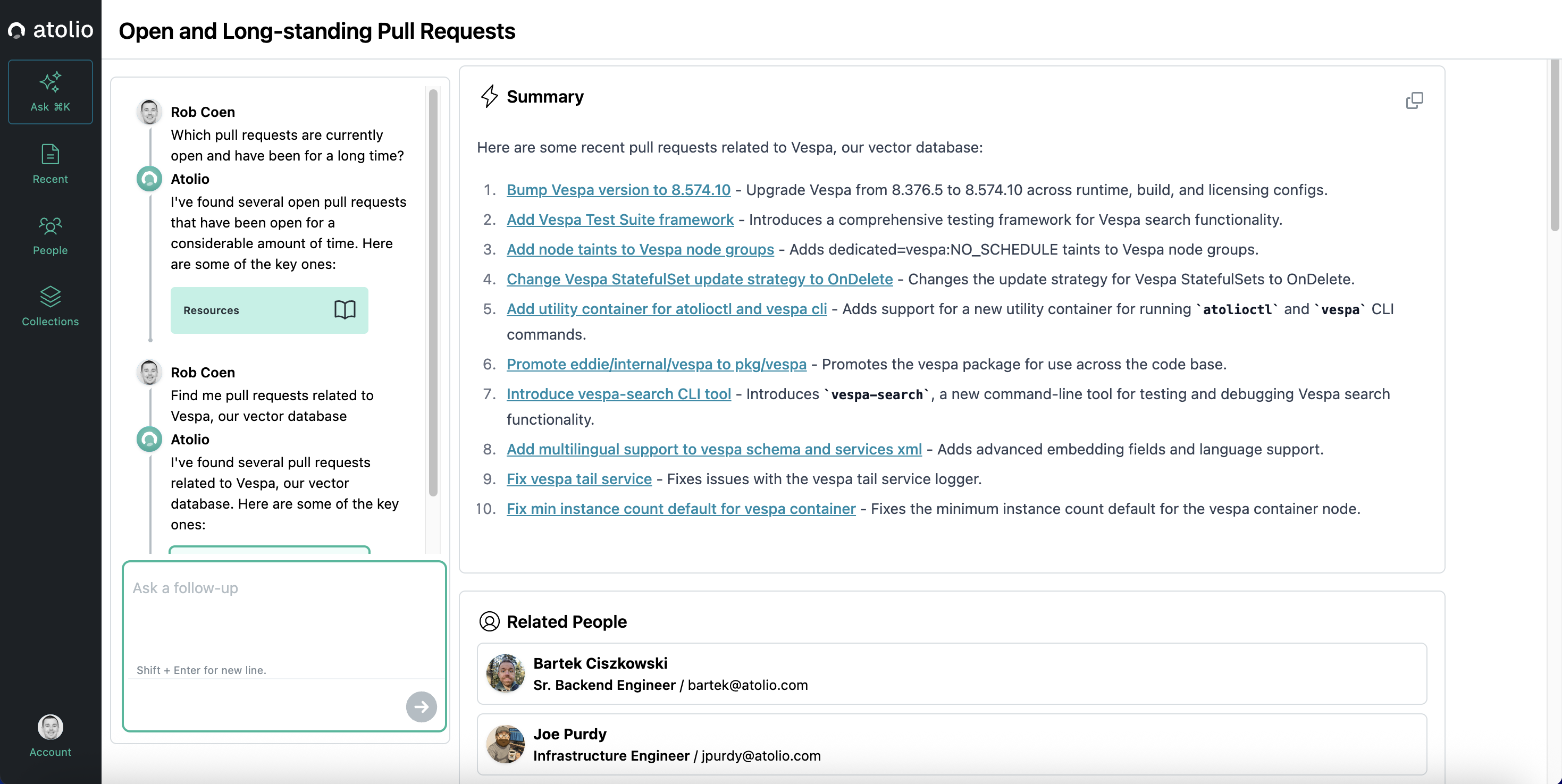Image resolution: width=1562 pixels, height=784 pixels.
Task: Open the Recent document icon
Action: pos(51,155)
